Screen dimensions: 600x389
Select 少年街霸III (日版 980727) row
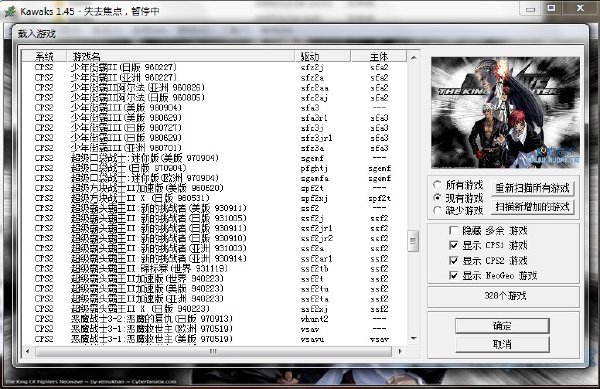(x=214, y=128)
